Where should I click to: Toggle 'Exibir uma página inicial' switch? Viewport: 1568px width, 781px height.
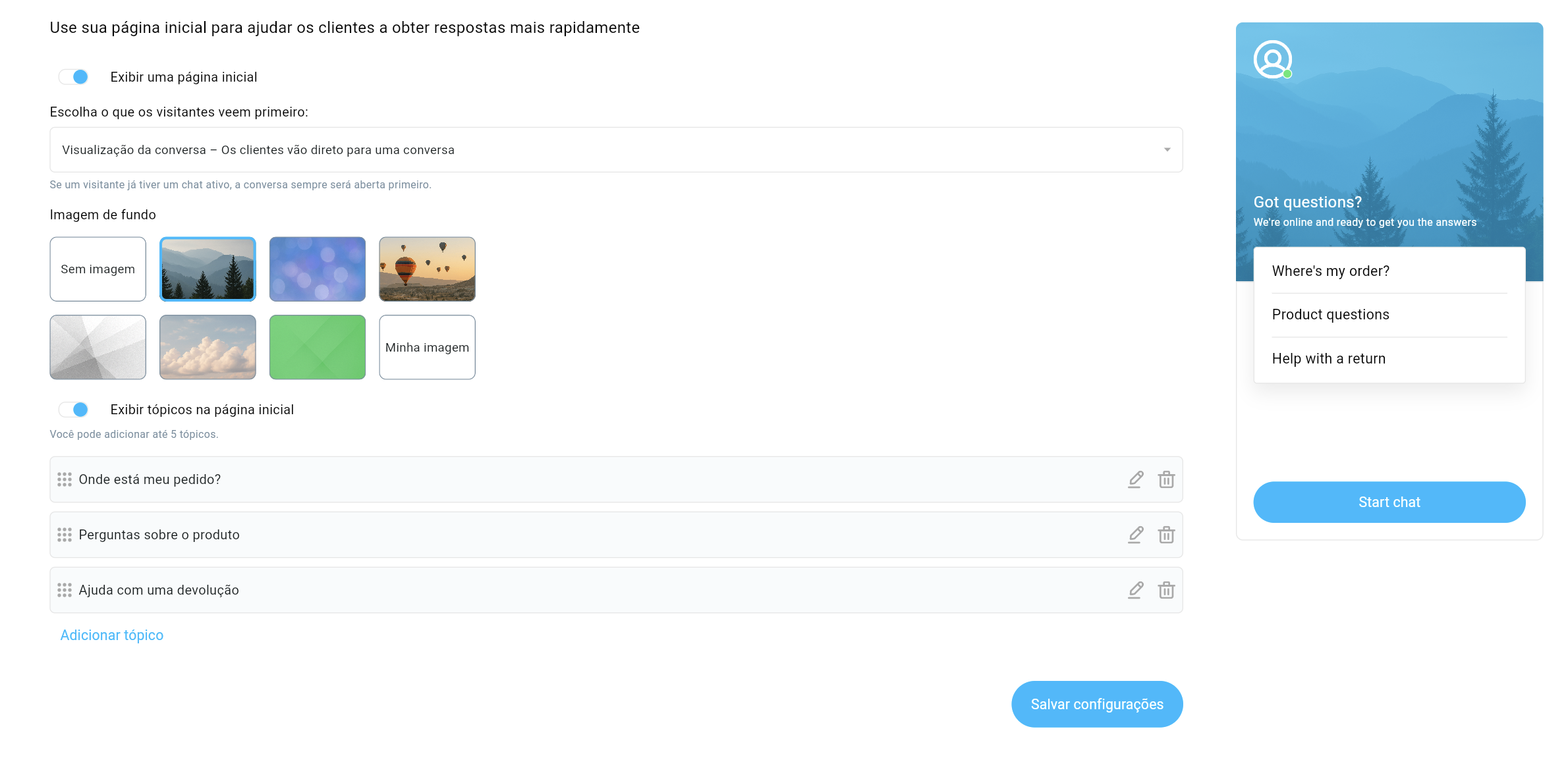[74, 77]
